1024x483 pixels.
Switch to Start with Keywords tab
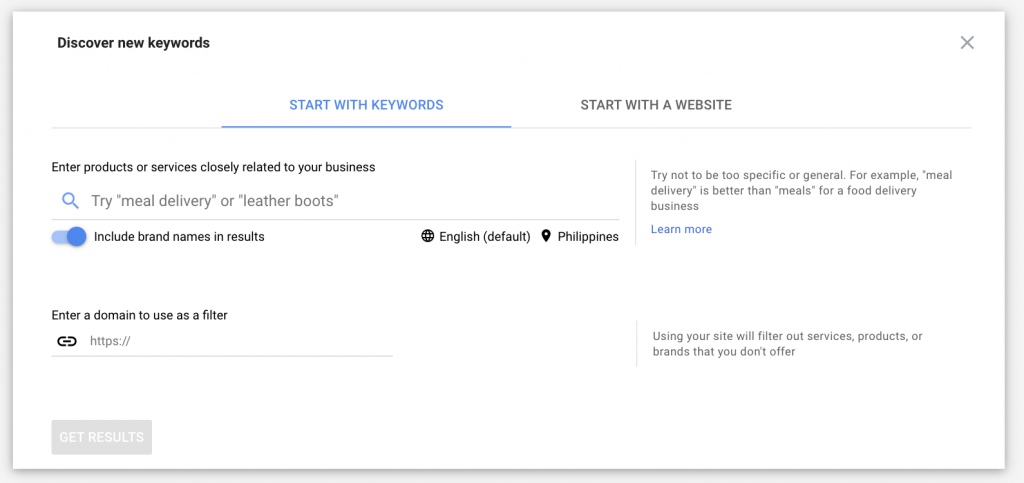[366, 105]
